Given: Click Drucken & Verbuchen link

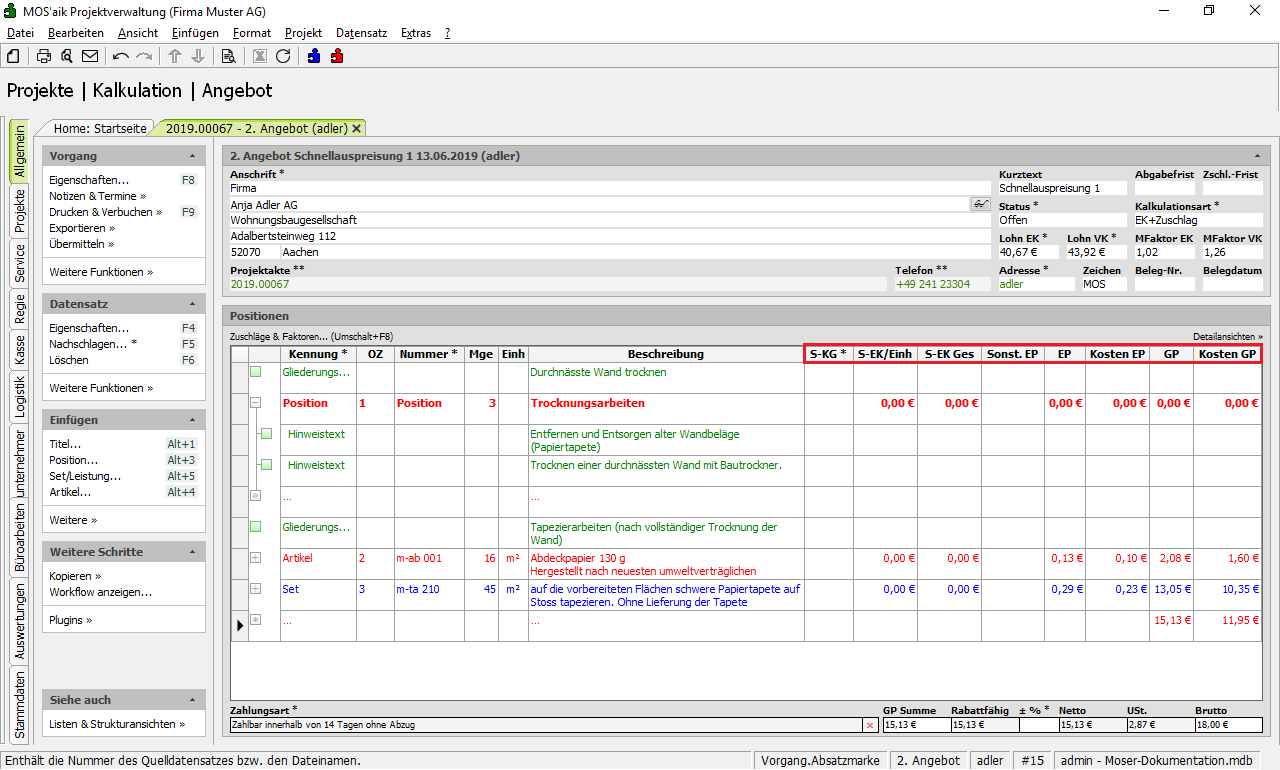Looking at the screenshot, I should pos(101,212).
